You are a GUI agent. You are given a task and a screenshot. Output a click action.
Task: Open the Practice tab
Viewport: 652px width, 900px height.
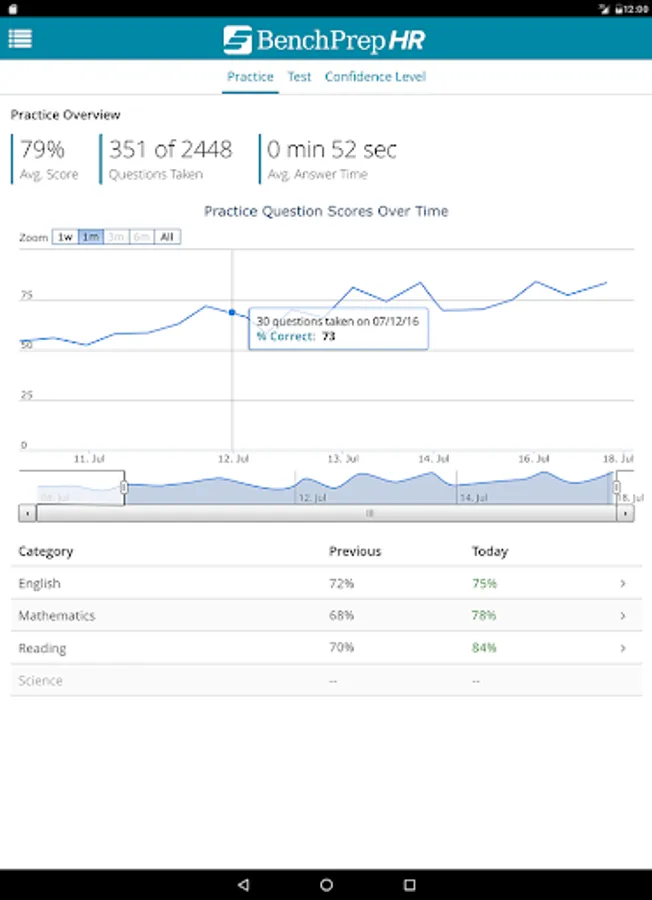(x=250, y=76)
